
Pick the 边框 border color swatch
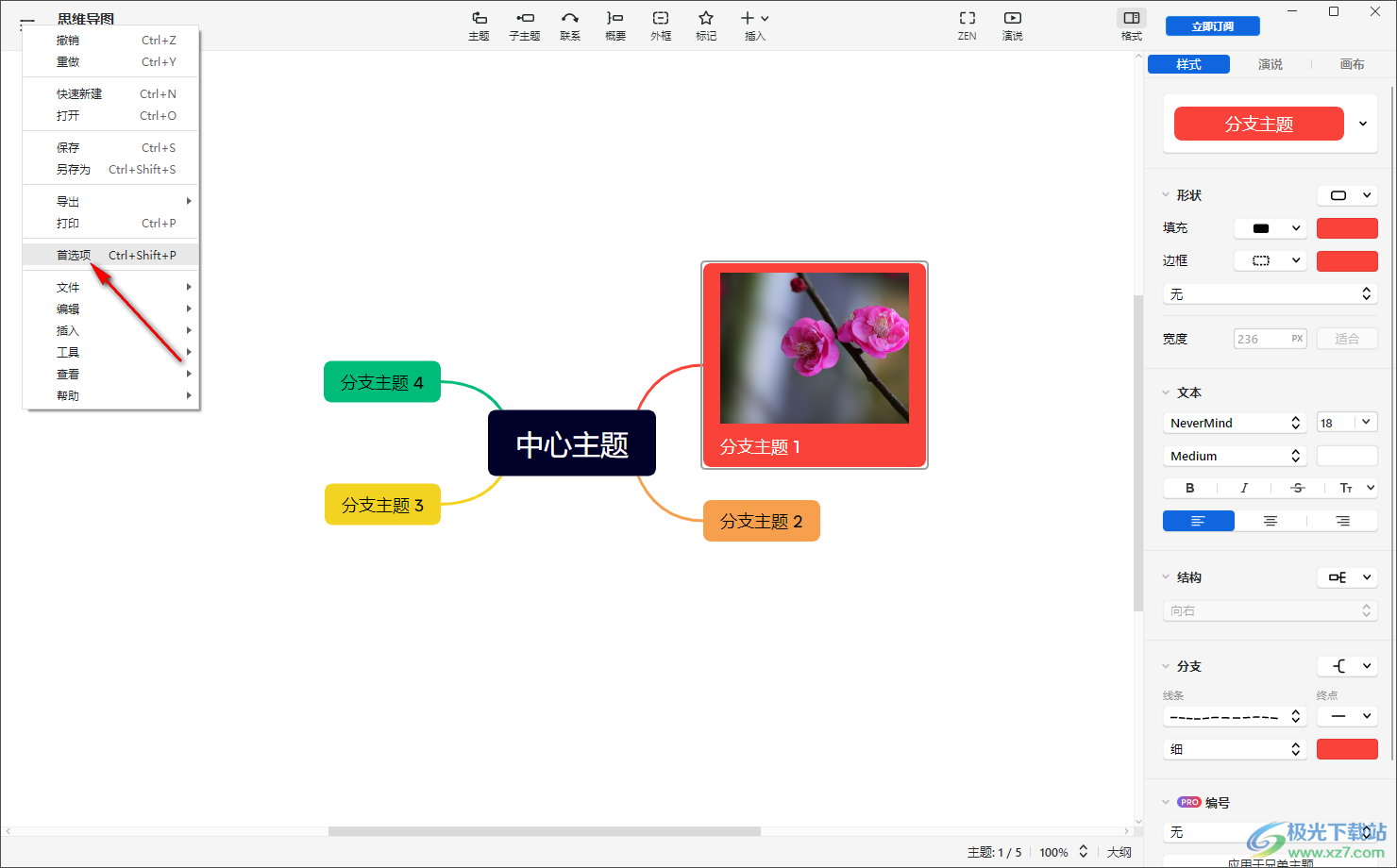pyautogui.click(x=1347, y=260)
